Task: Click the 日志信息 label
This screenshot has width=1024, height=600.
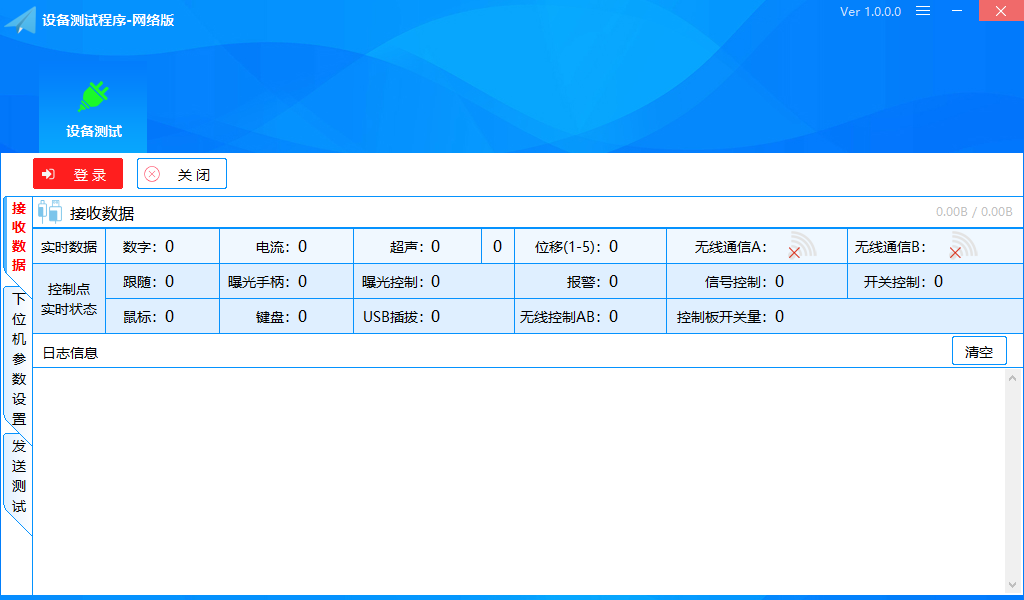Action: 70,353
